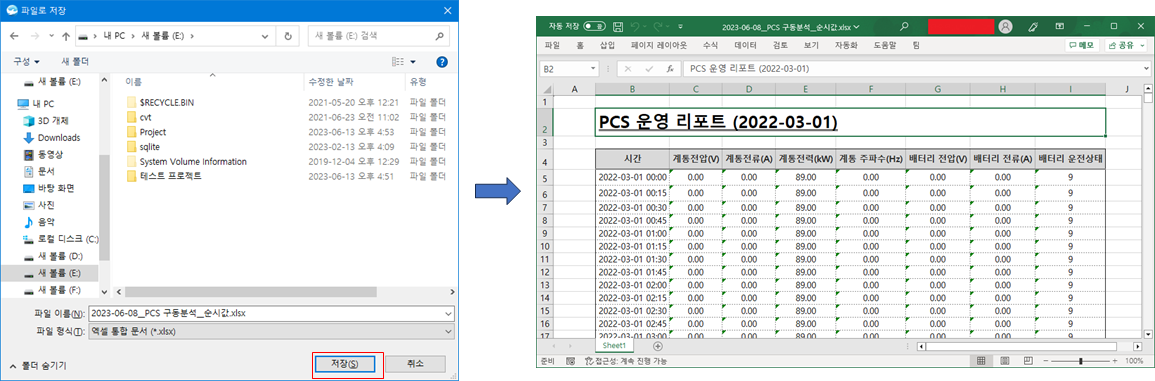Viewport: 1155px width, 381px height.
Task: Switch to Normal view icon in status bar
Action: pos(980,361)
